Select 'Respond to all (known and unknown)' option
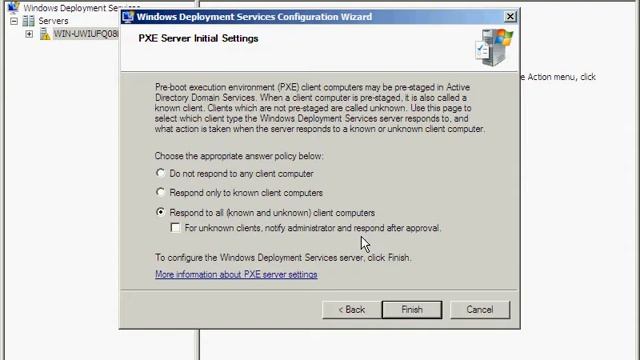 (x=161, y=212)
